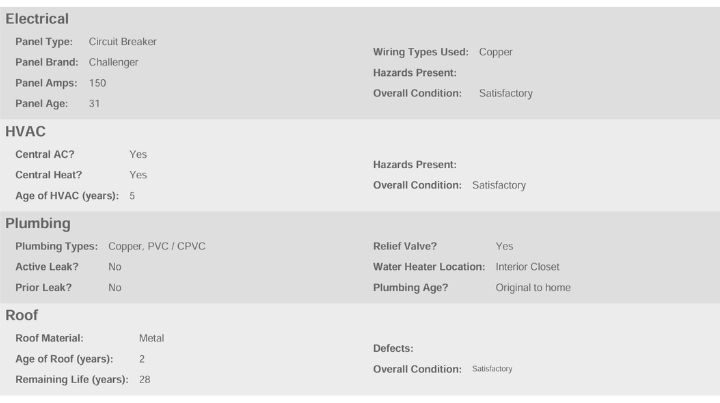Click the HVAC section heading
Image resolution: width=720 pixels, height=403 pixels.
point(25,131)
